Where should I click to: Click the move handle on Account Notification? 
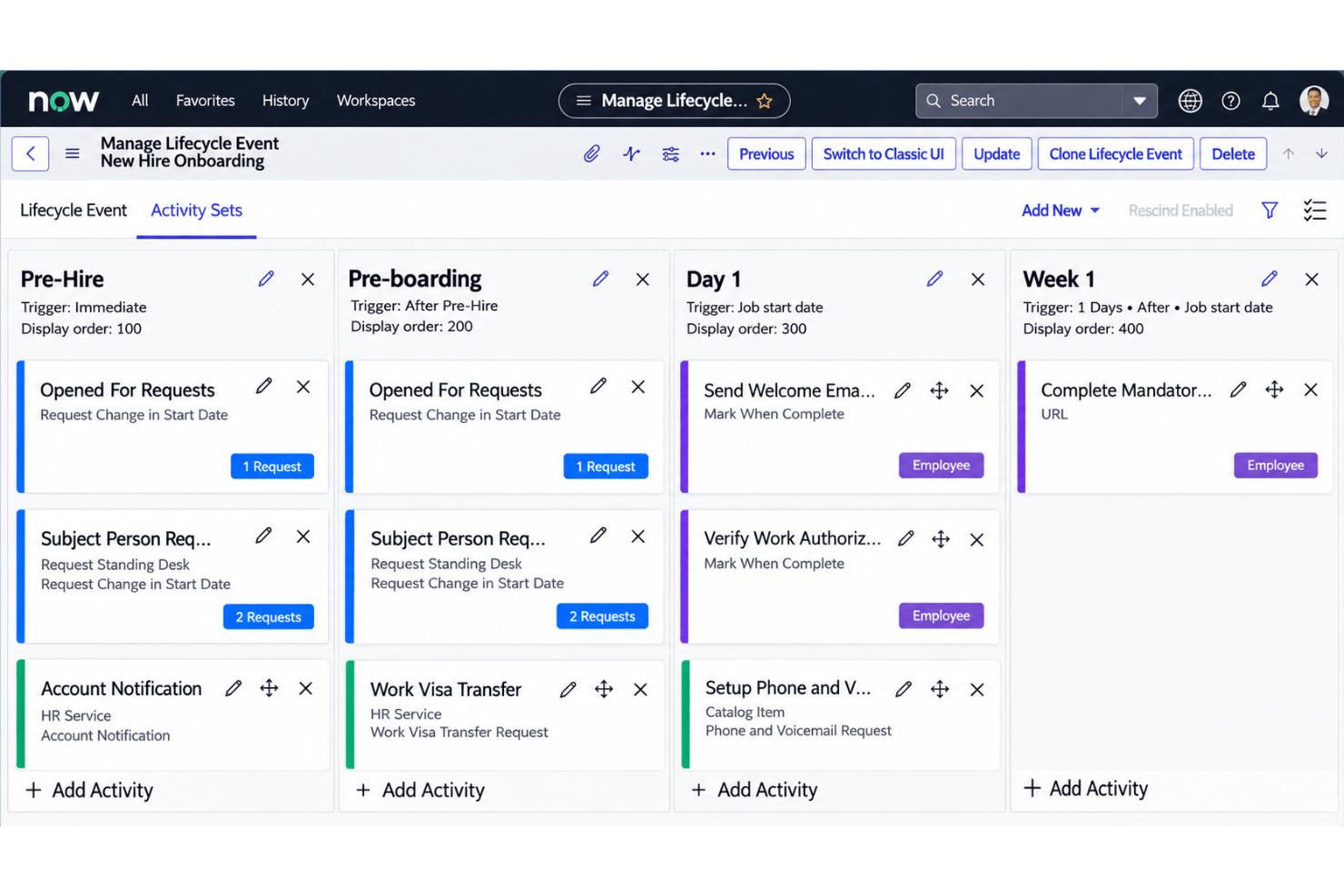point(269,688)
